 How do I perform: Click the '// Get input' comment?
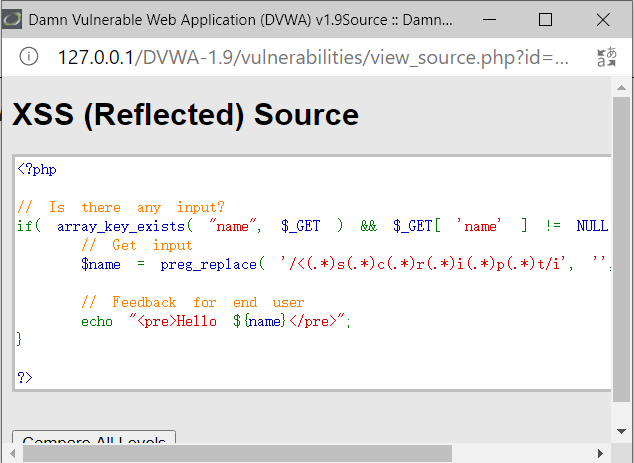[x=137, y=245]
